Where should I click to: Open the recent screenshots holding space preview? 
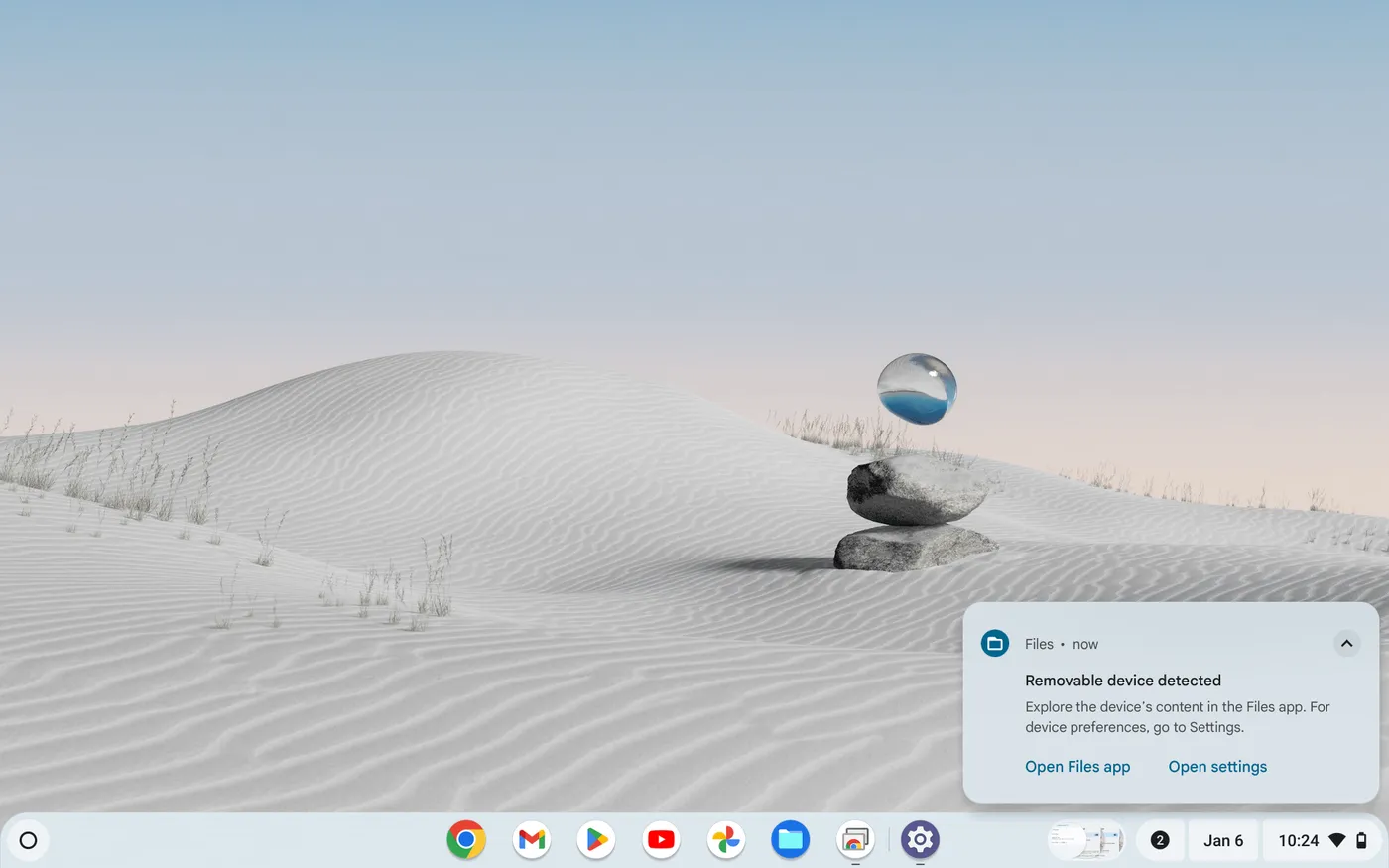(x=1086, y=840)
